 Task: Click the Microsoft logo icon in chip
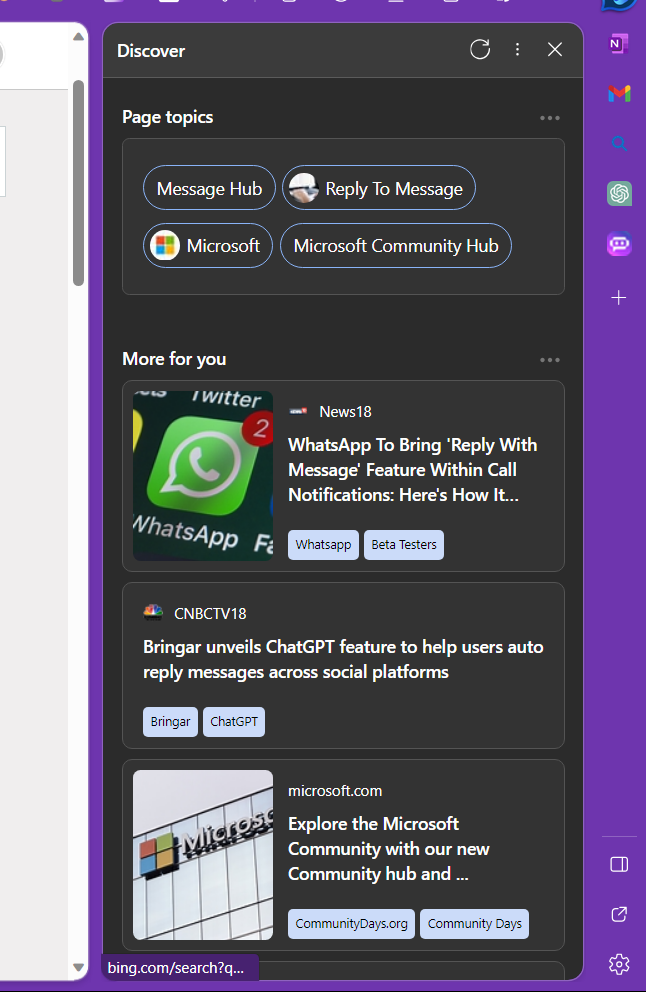click(x=165, y=245)
